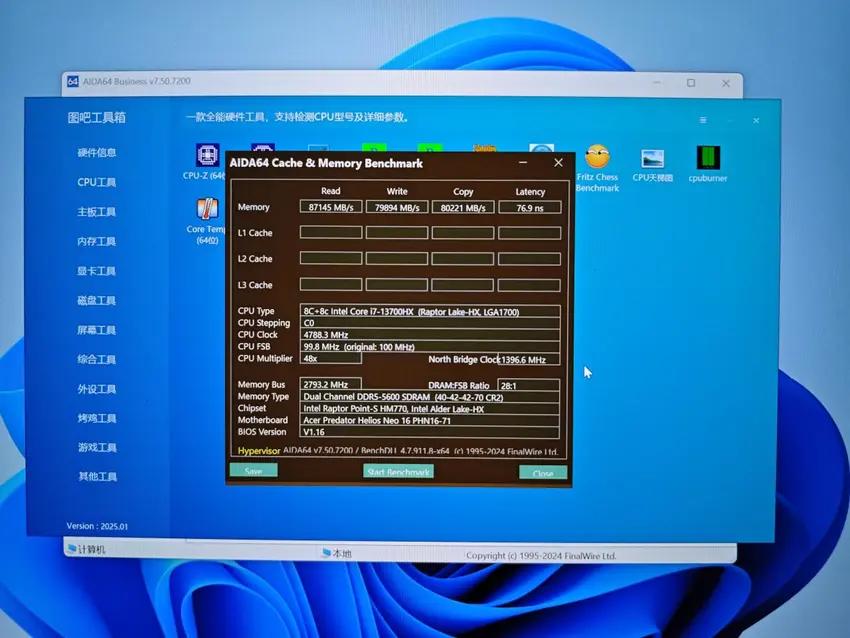Click the Copyright FinalWire Ltd. status text
The height and width of the screenshot is (638, 850).
click(x=541, y=556)
